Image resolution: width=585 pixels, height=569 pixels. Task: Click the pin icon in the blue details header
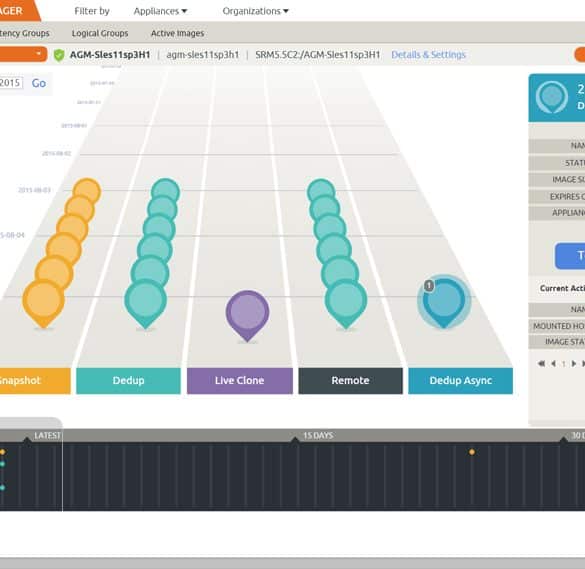(x=552, y=97)
